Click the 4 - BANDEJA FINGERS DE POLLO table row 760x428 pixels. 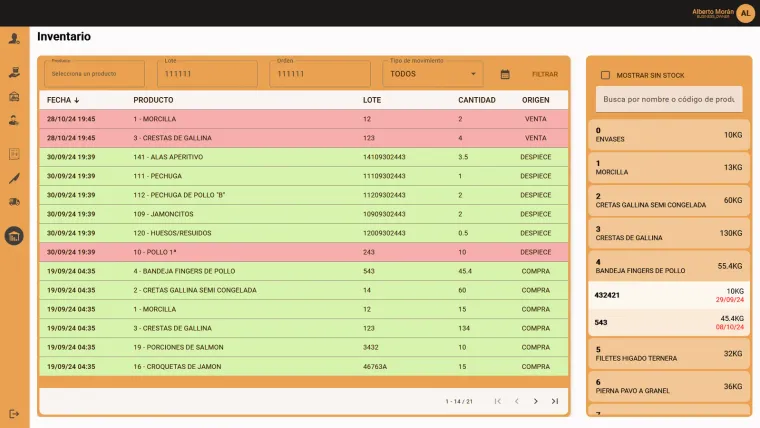pos(303,271)
